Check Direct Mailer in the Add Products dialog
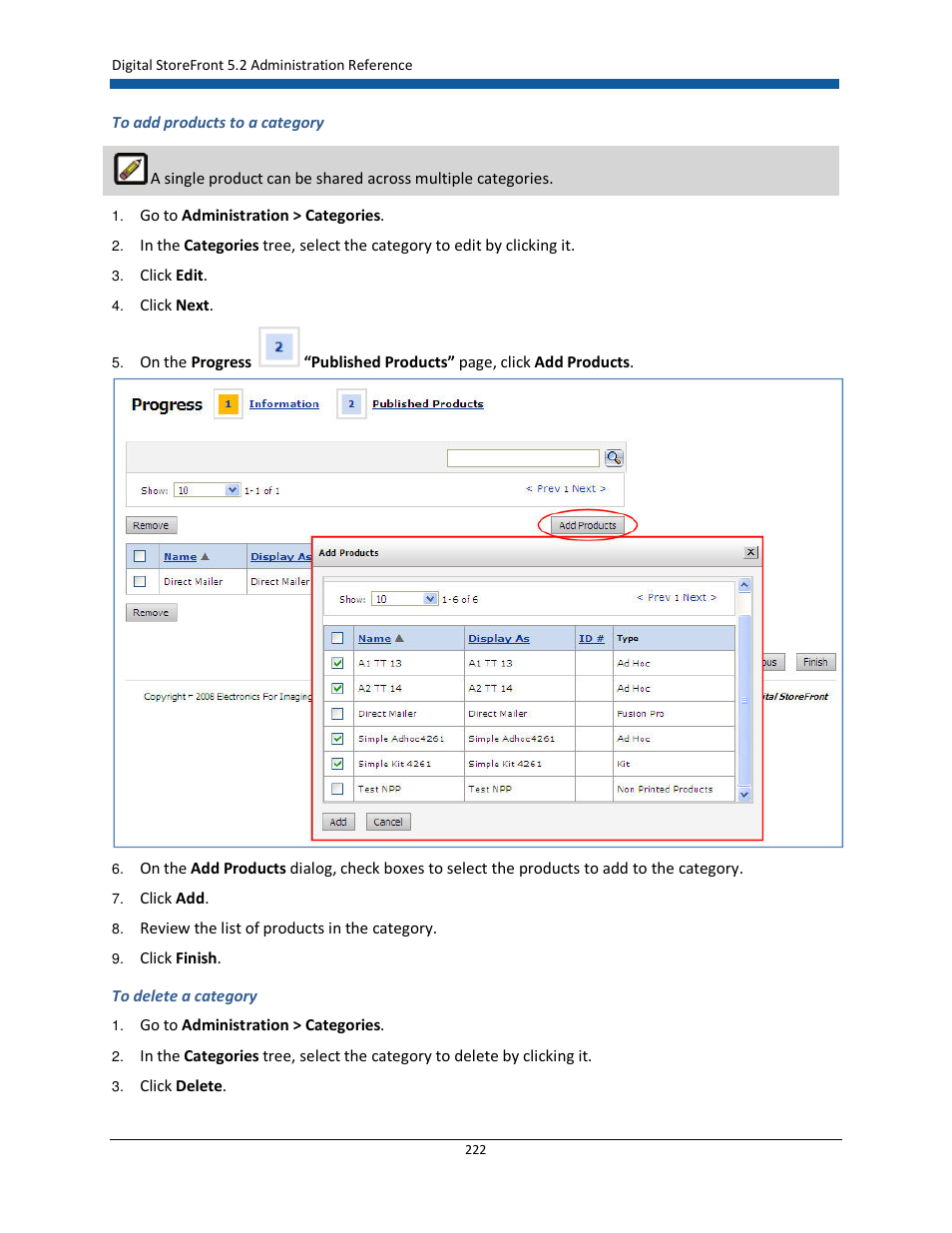952x1233 pixels. [x=337, y=714]
